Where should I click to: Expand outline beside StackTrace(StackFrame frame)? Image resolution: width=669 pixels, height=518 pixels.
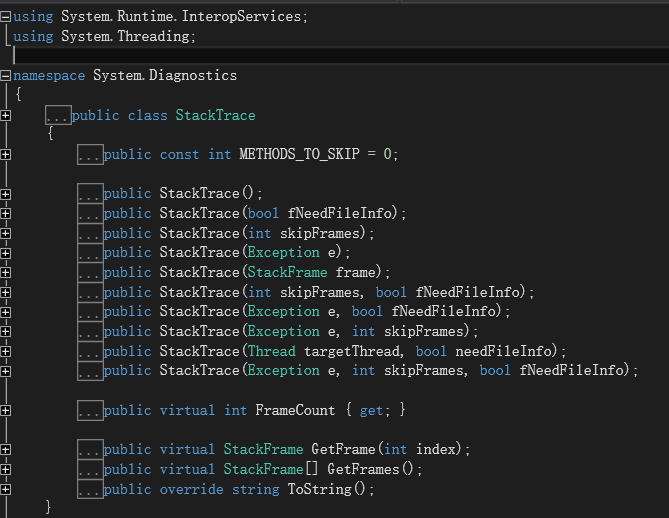(x=6, y=272)
